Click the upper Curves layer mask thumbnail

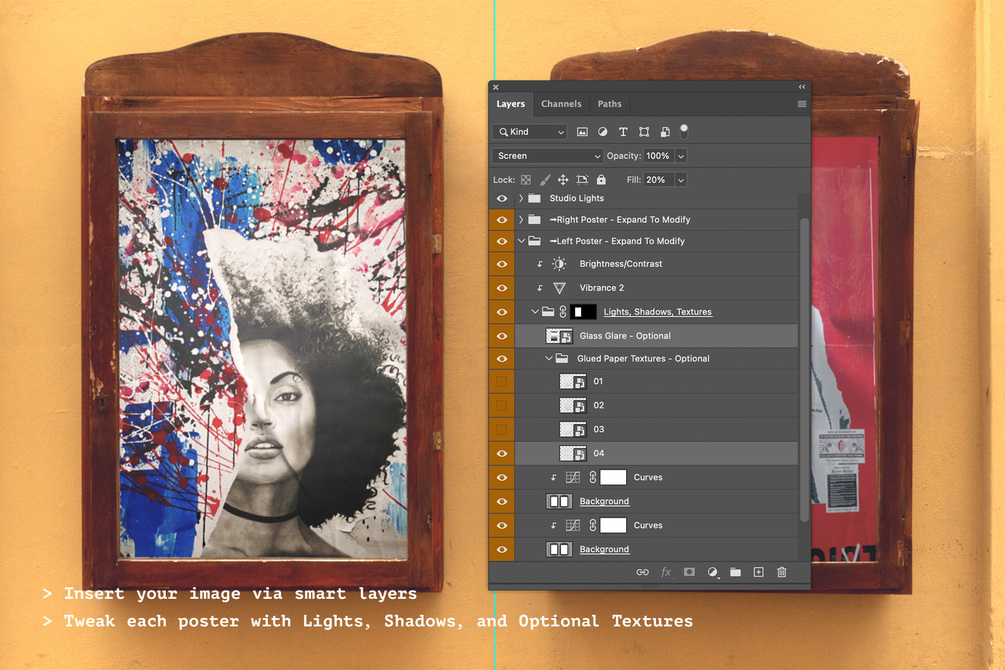pos(613,477)
